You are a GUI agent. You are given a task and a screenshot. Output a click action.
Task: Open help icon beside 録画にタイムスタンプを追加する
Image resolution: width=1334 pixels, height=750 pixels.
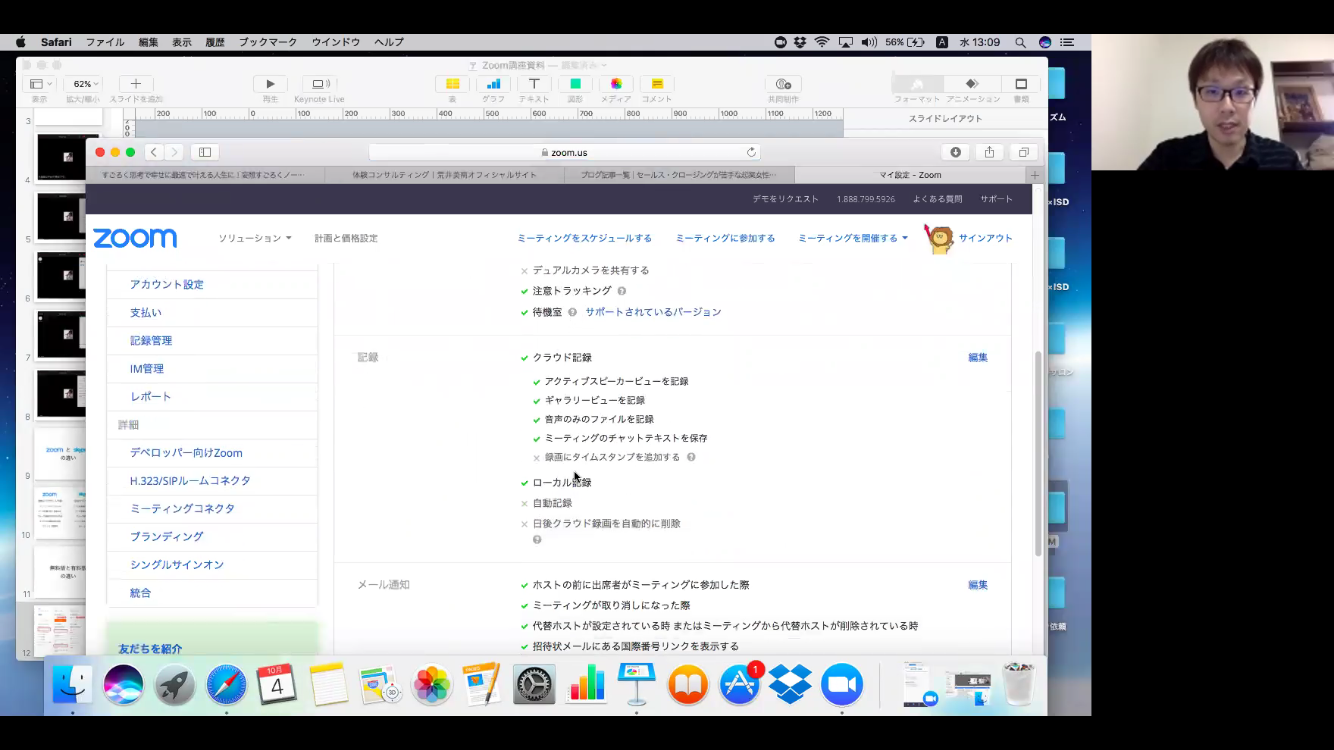(x=691, y=457)
